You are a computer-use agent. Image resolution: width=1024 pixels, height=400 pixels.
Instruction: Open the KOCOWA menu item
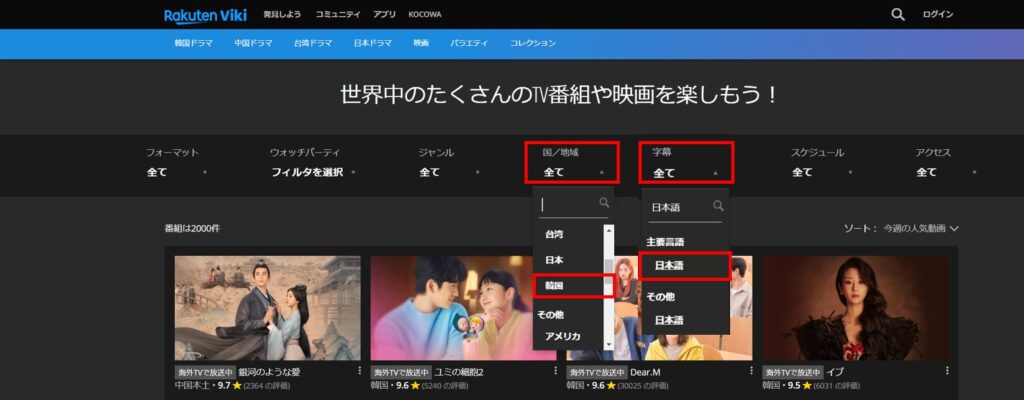(x=424, y=14)
